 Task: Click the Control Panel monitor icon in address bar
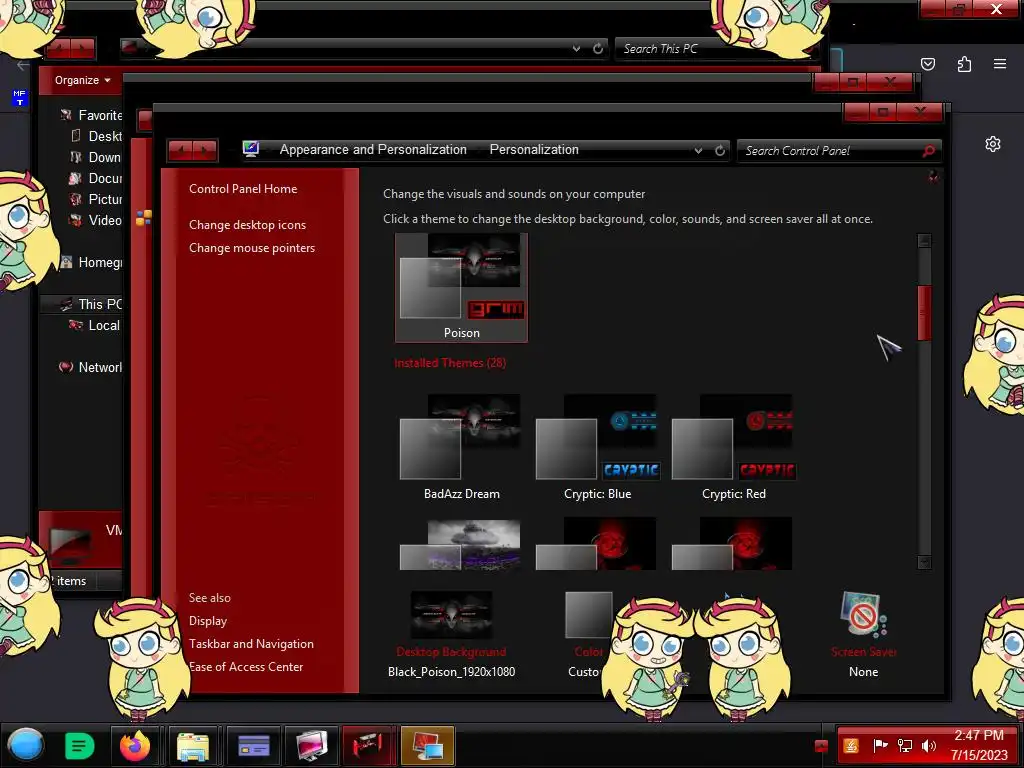click(x=251, y=150)
